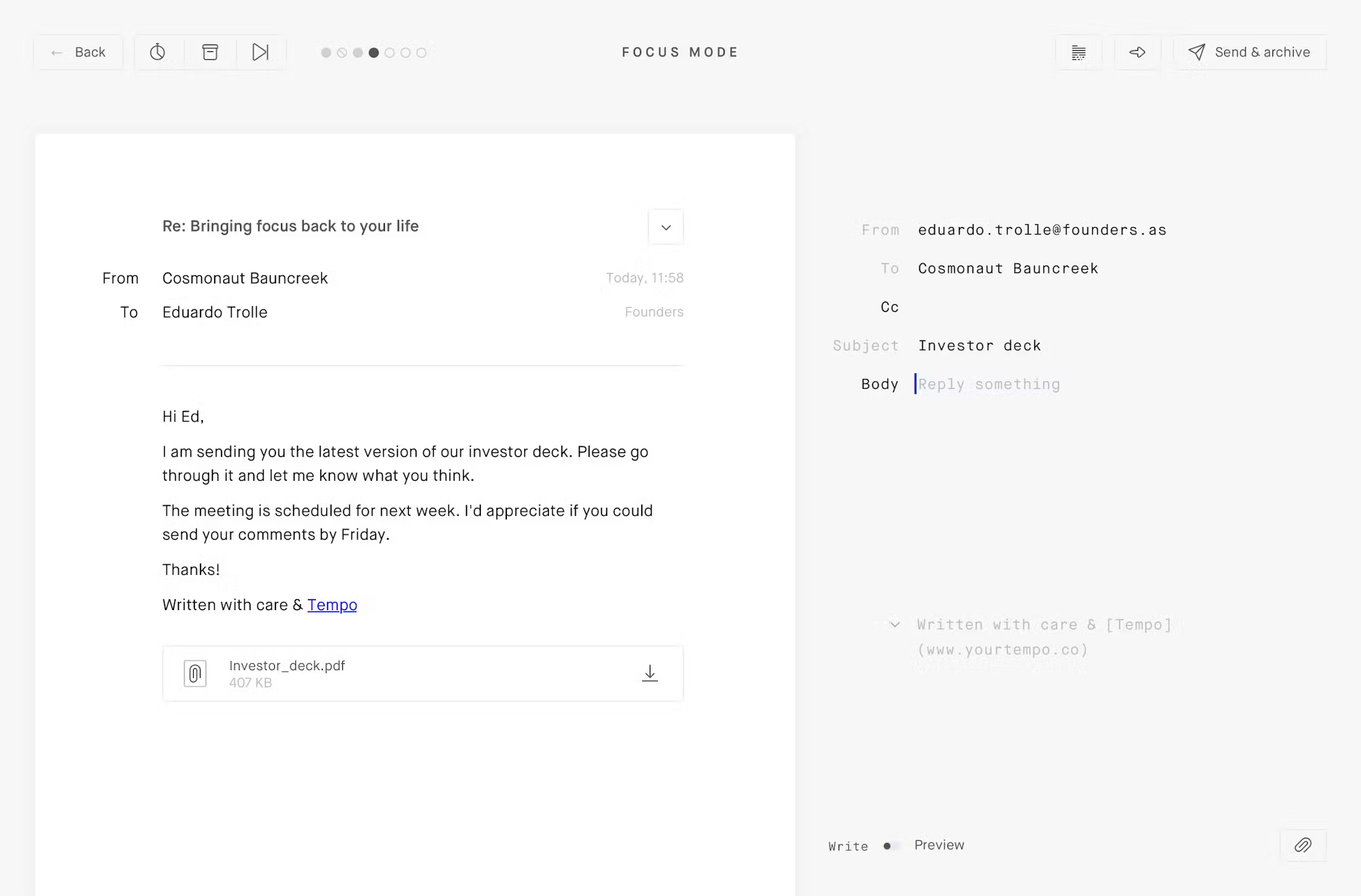The height and width of the screenshot is (896, 1361).
Task: Open the text formatting icon
Action: tap(1079, 53)
